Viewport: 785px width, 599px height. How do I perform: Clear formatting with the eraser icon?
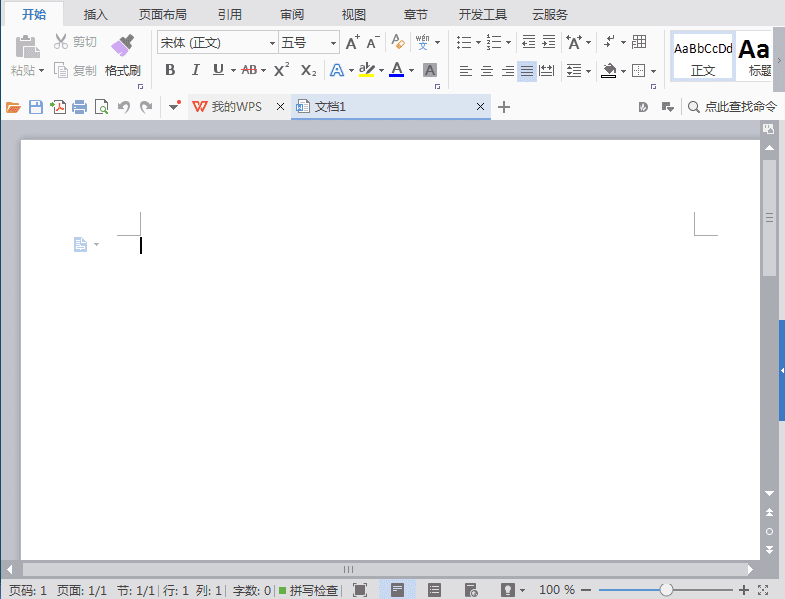(x=398, y=42)
